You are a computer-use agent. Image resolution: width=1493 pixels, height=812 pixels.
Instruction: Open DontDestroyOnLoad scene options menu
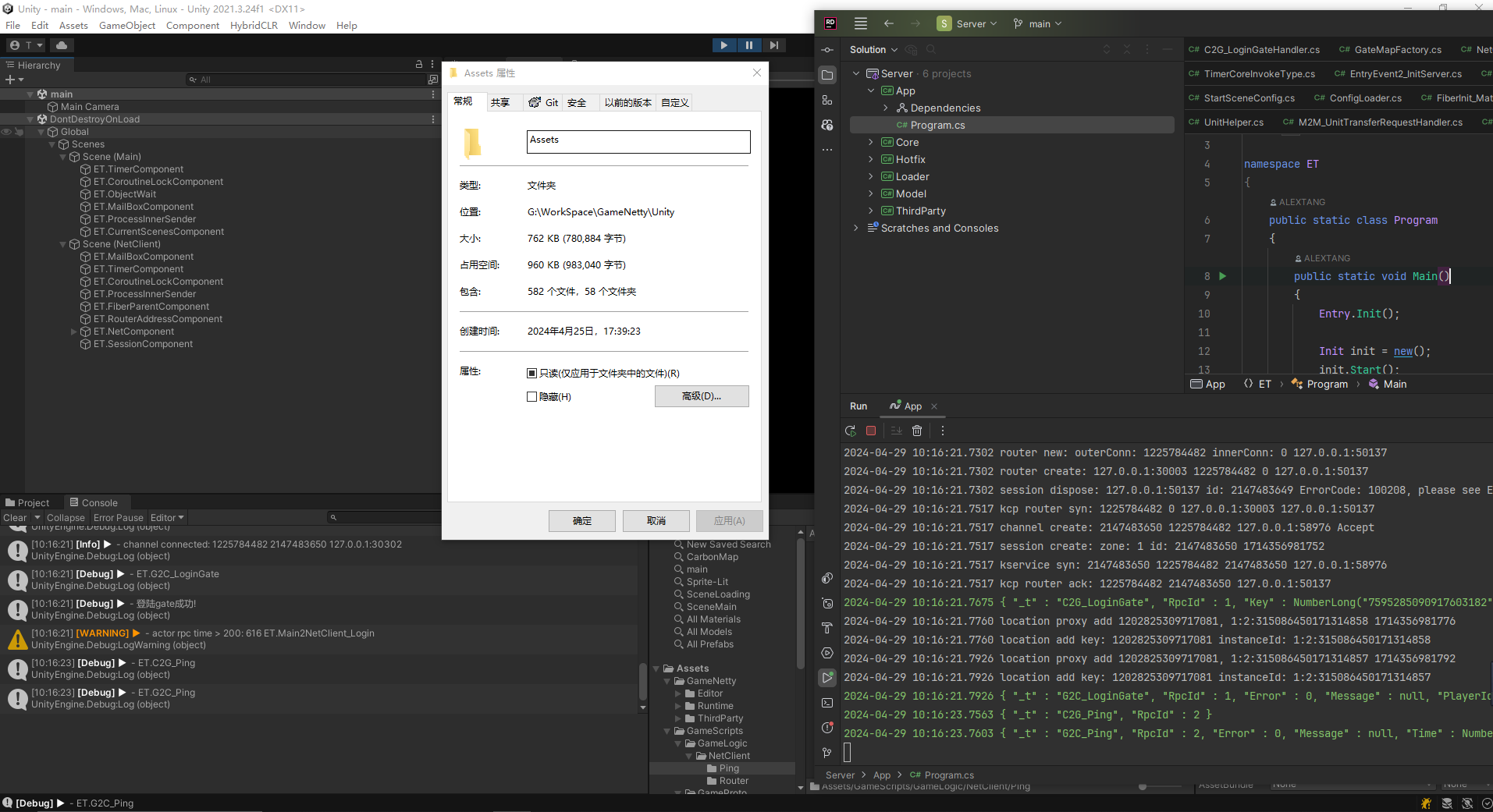[433, 119]
